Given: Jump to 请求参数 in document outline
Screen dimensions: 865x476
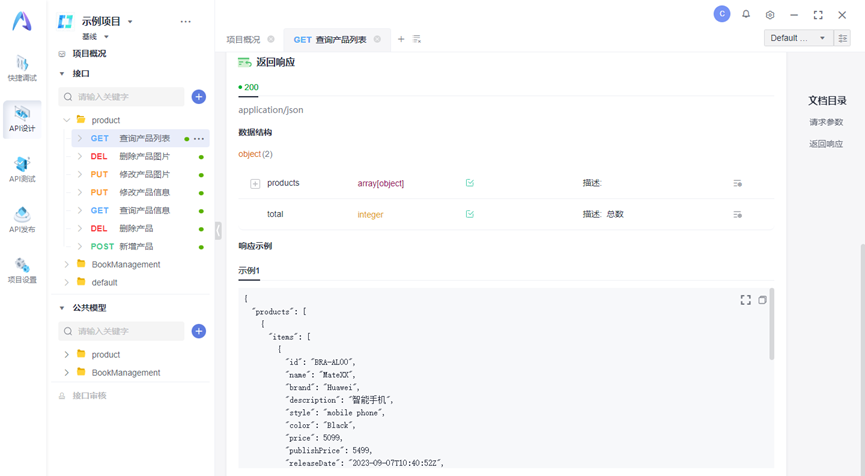Looking at the screenshot, I should 826,122.
